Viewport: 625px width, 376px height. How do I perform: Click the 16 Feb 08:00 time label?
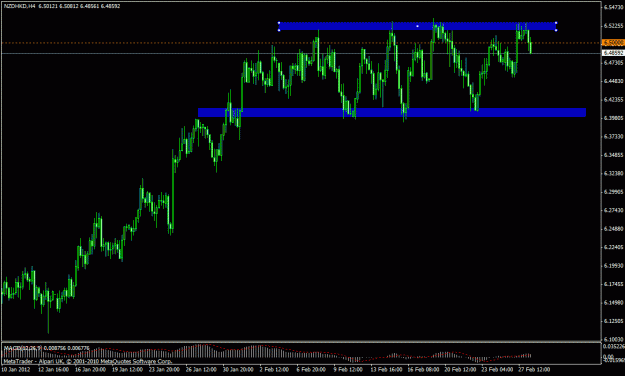click(x=423, y=370)
